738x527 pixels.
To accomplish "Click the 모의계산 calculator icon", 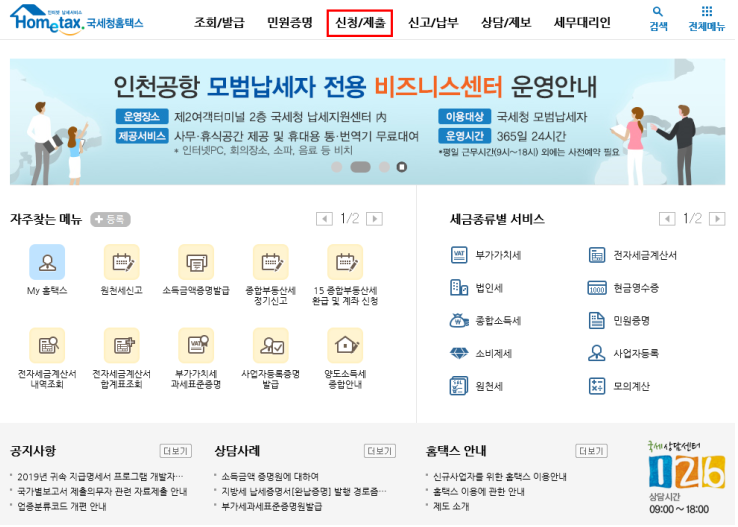I will click(597, 386).
